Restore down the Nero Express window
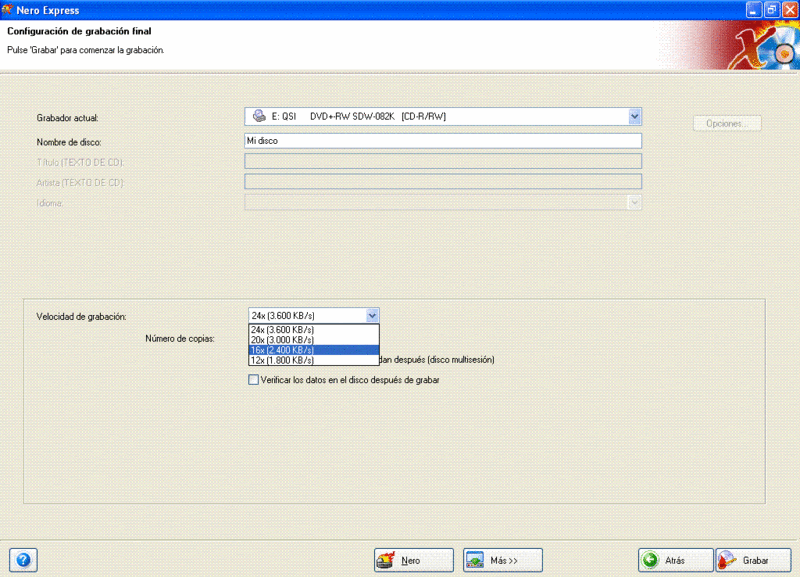 tap(772, 10)
